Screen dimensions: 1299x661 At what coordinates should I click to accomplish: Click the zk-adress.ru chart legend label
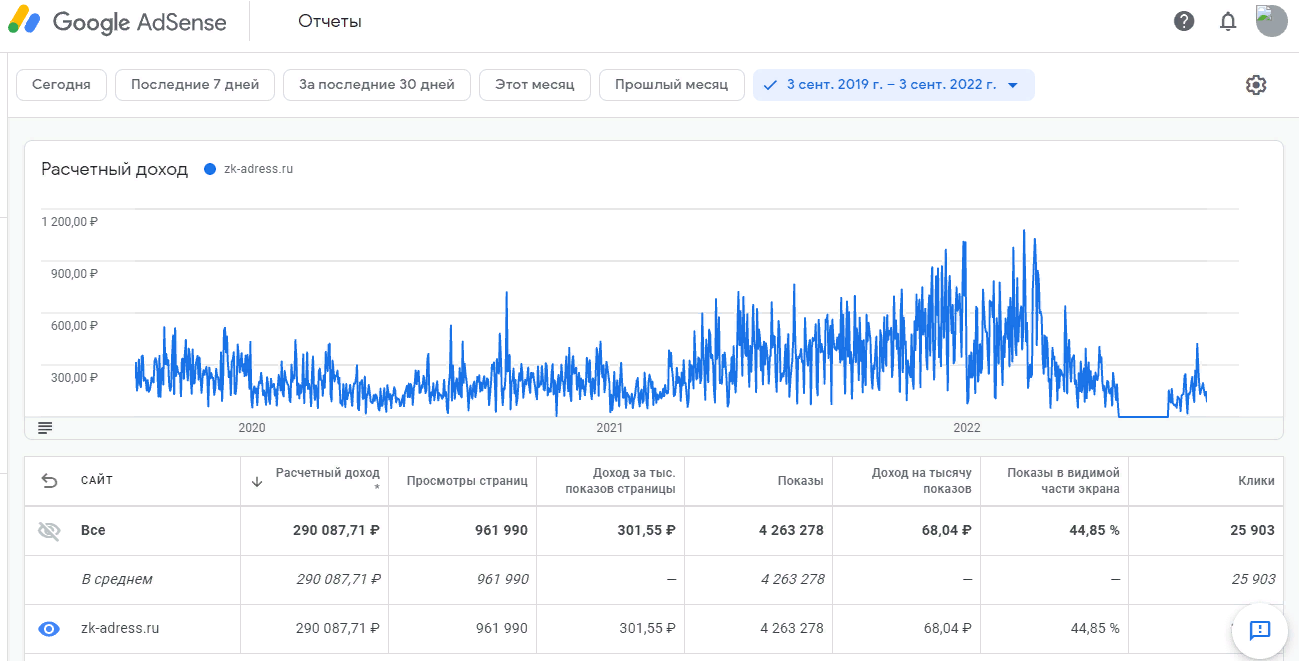point(258,169)
